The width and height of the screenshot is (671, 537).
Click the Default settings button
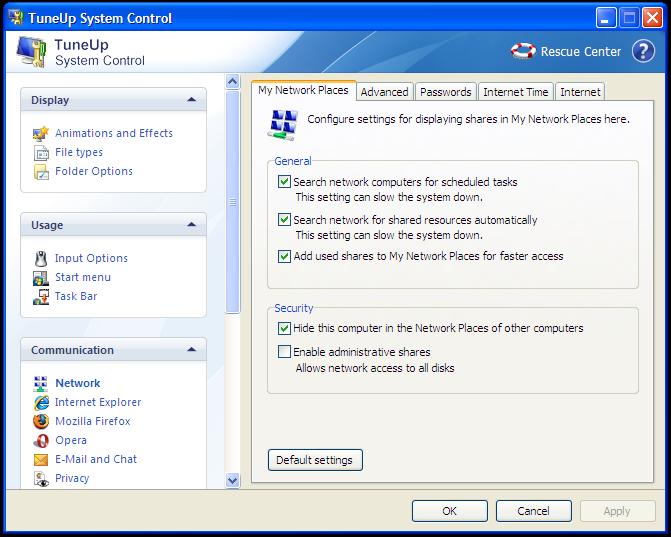315,460
